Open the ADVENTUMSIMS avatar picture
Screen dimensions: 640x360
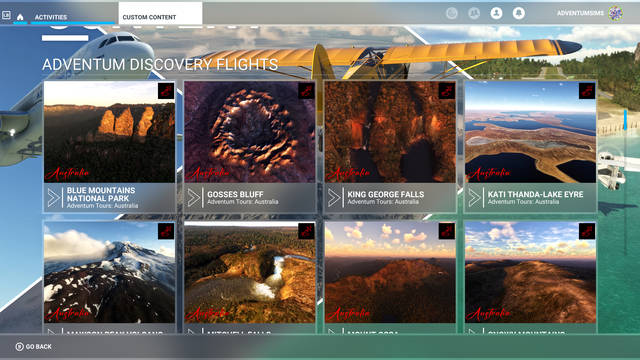click(616, 13)
